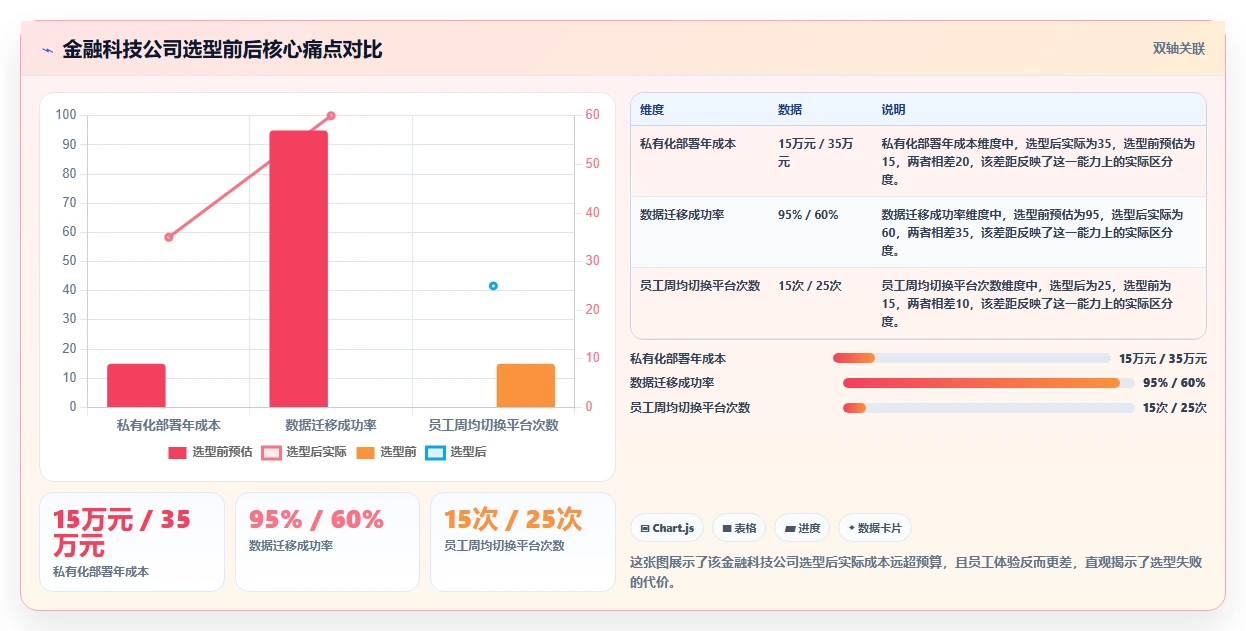The image size is (1246, 631).
Task: Click the 数据 column header
Action: [790, 110]
